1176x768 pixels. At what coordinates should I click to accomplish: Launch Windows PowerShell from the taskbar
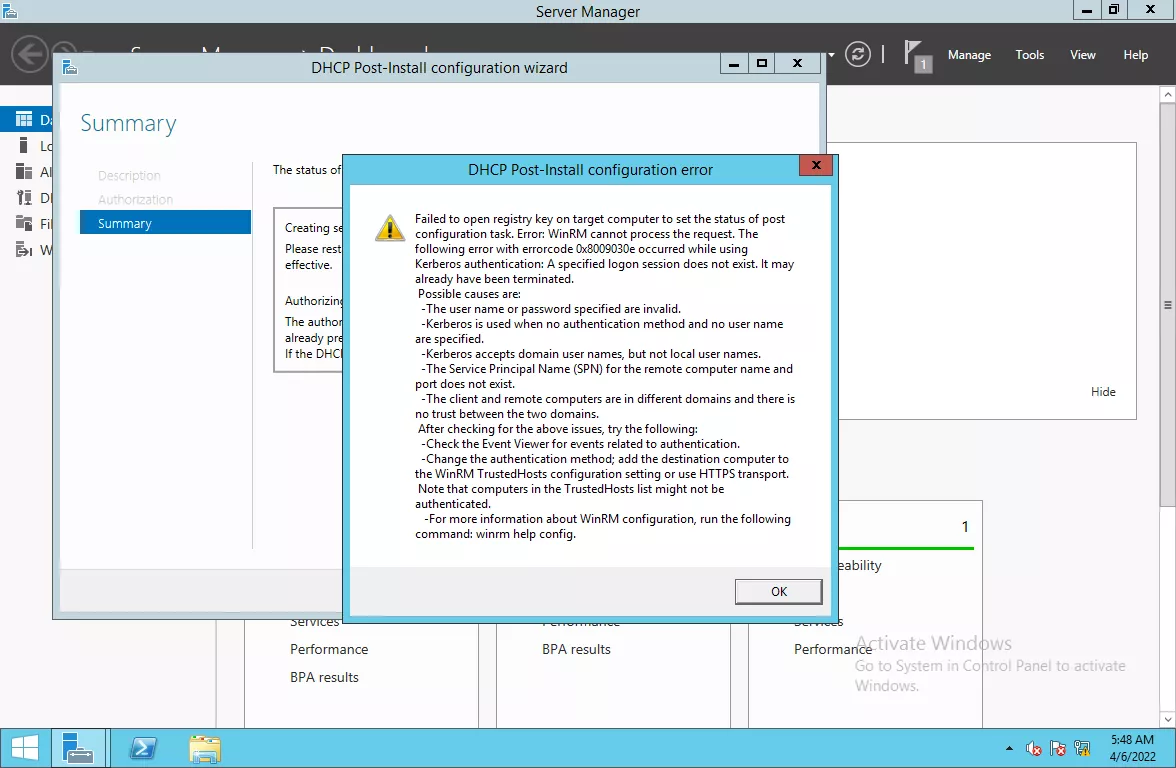[x=142, y=748]
